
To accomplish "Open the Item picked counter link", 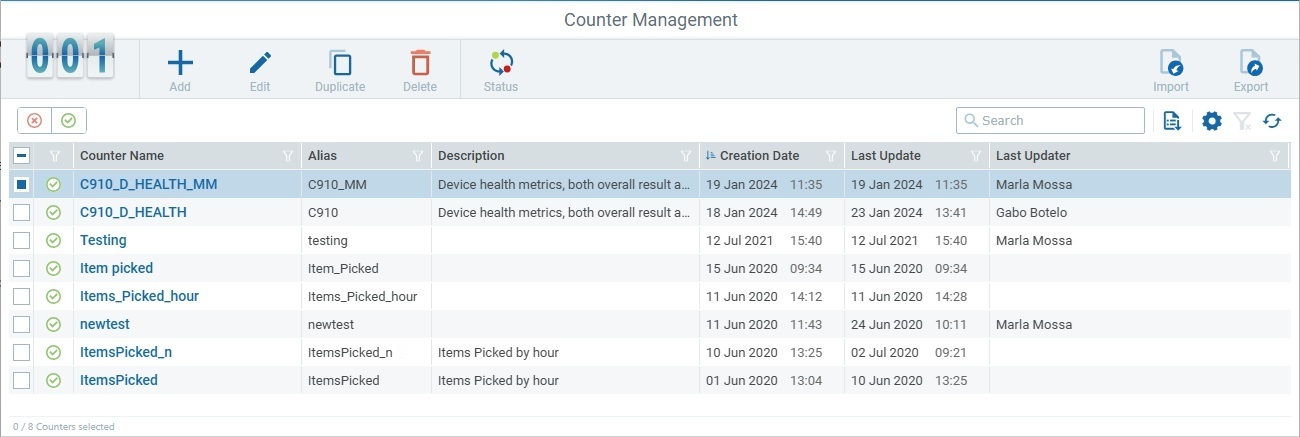I will click(x=116, y=268).
